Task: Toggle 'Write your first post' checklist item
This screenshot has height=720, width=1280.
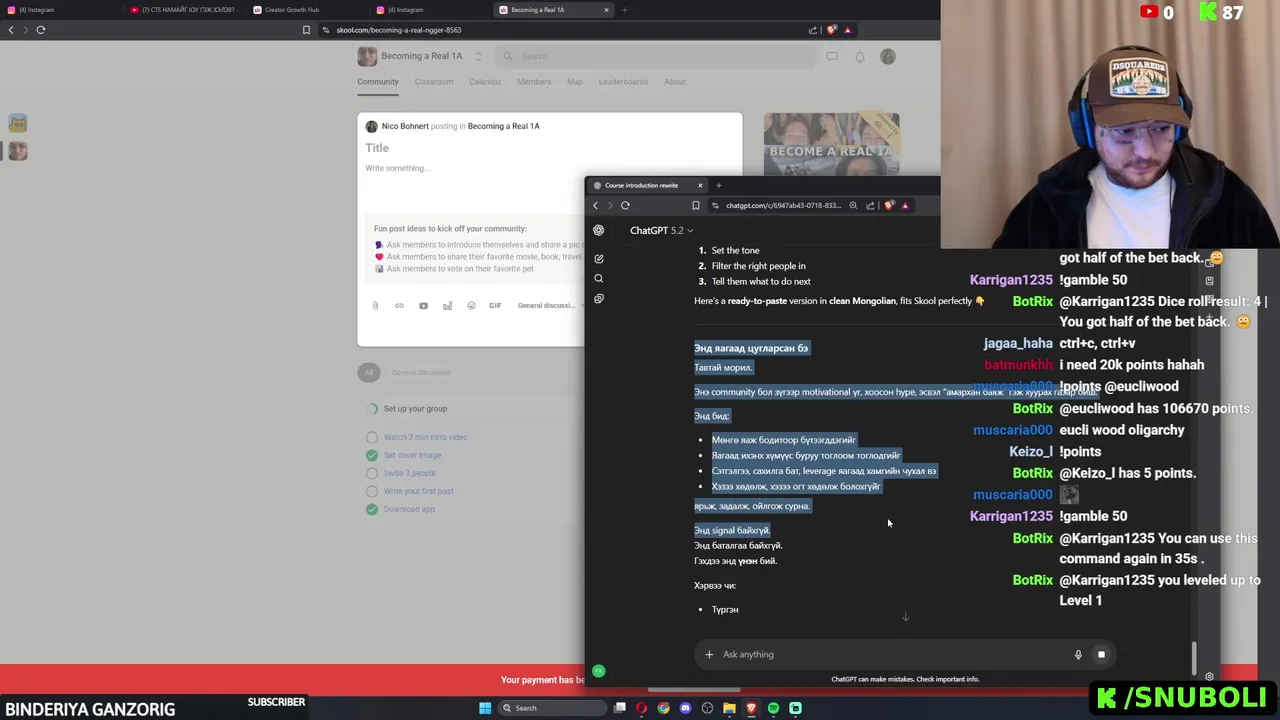Action: 372,491
